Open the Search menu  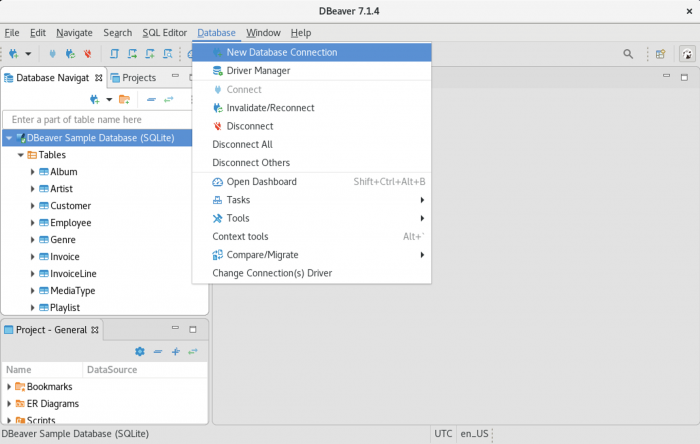click(117, 33)
